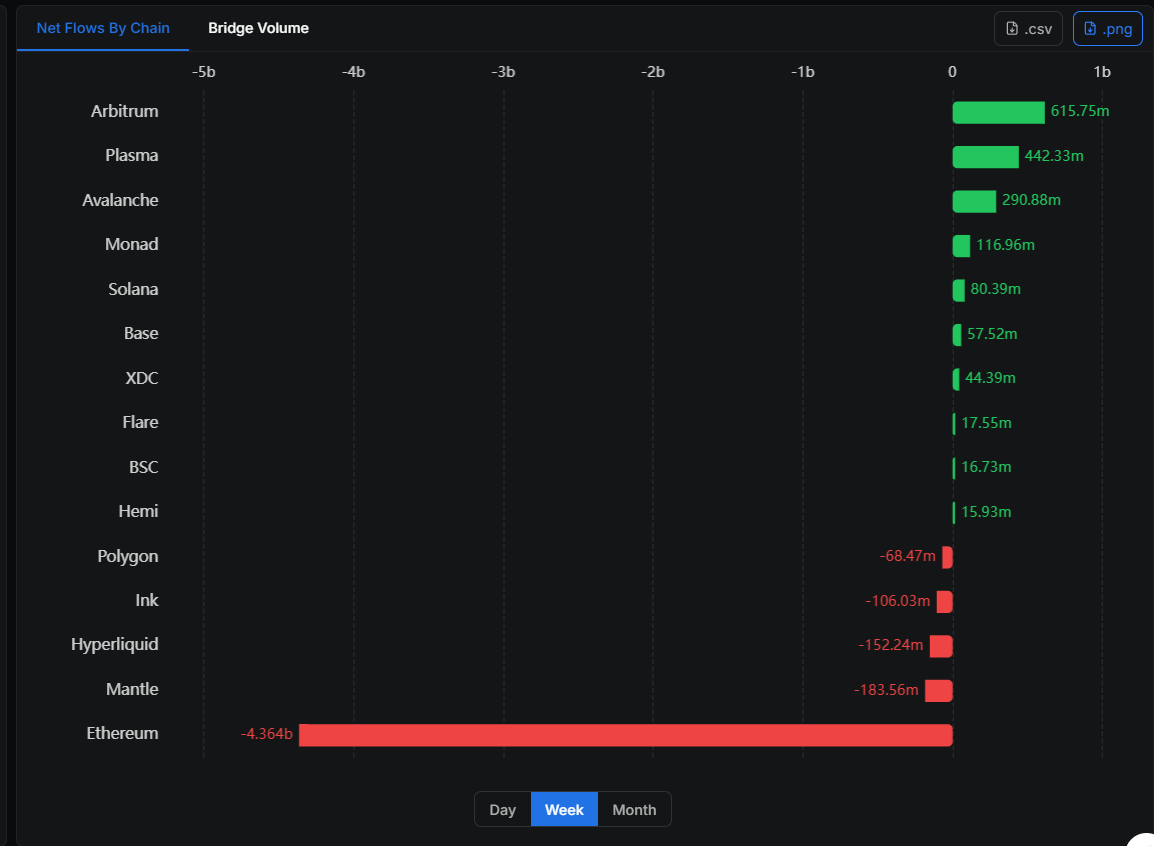Switch to Bridge Volume tab
1154x846 pixels.
coord(258,28)
